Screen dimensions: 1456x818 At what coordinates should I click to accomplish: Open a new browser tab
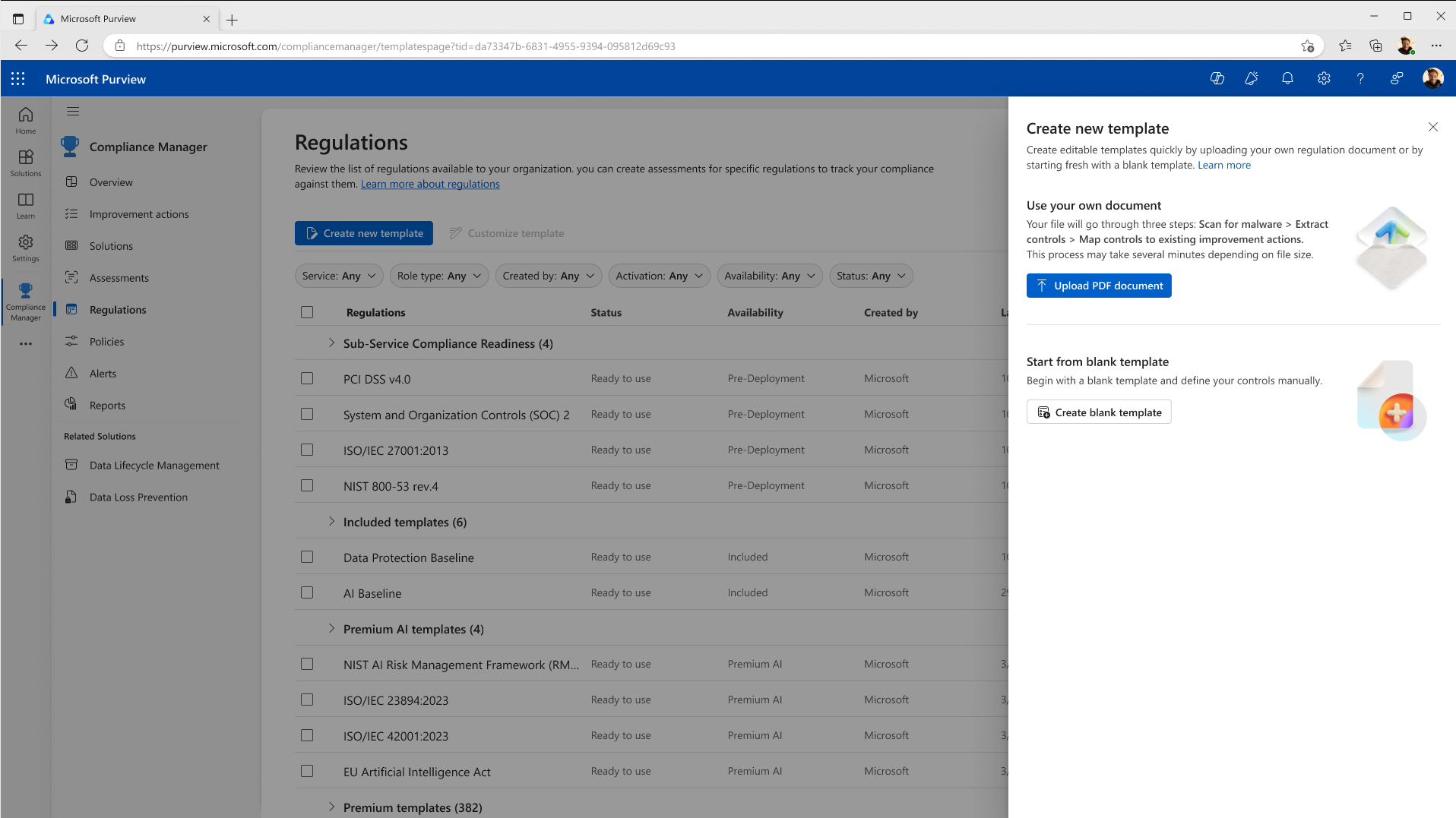(233, 20)
